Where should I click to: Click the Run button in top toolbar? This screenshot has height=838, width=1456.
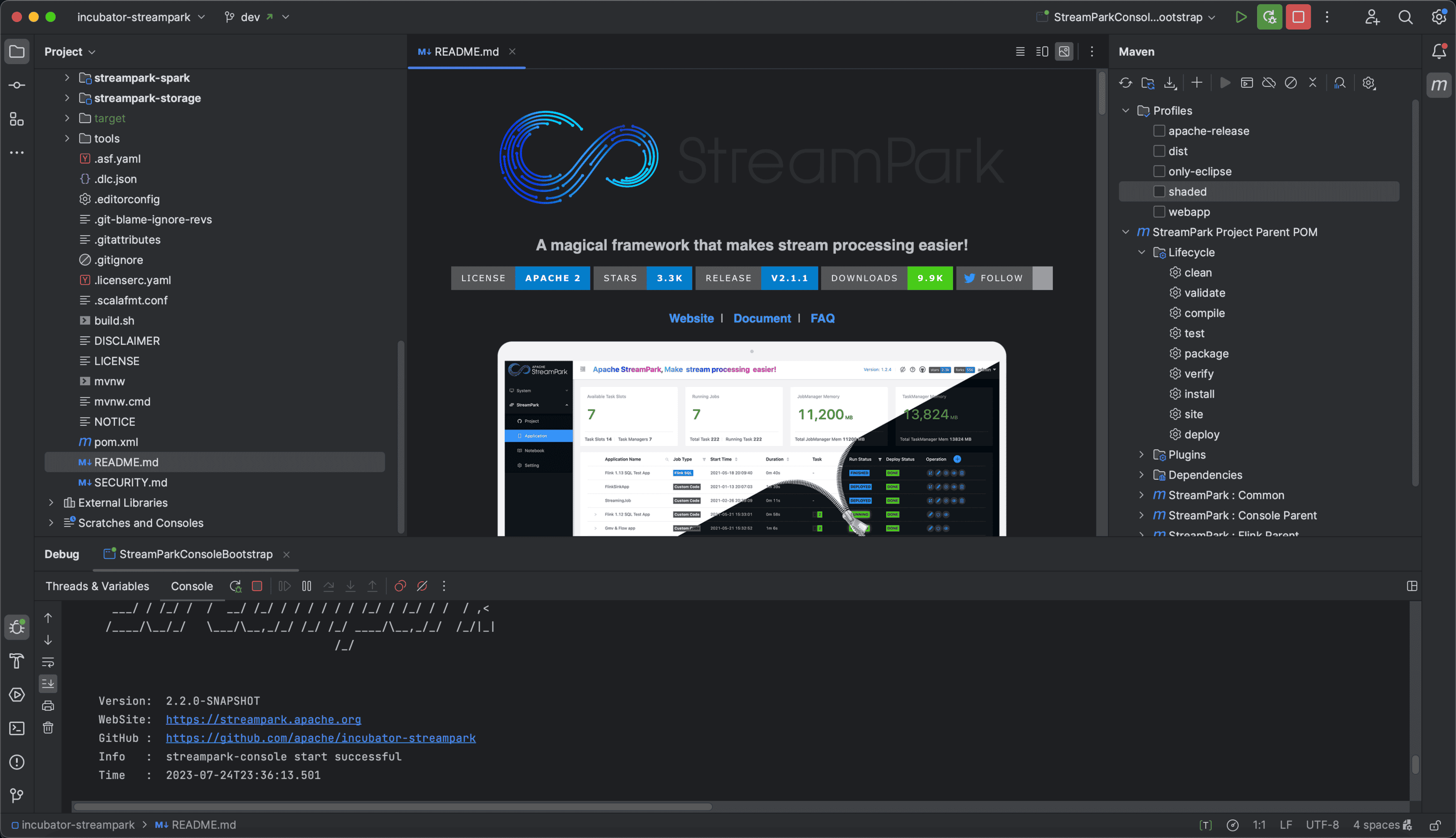click(x=1241, y=17)
